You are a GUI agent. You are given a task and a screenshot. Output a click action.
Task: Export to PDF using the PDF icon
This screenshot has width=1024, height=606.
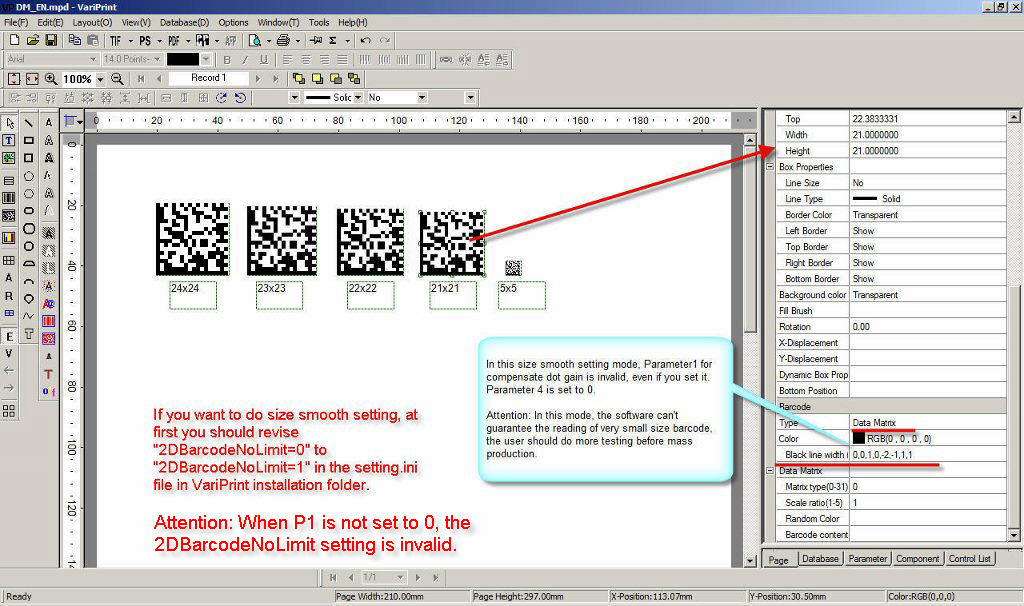tap(173, 40)
